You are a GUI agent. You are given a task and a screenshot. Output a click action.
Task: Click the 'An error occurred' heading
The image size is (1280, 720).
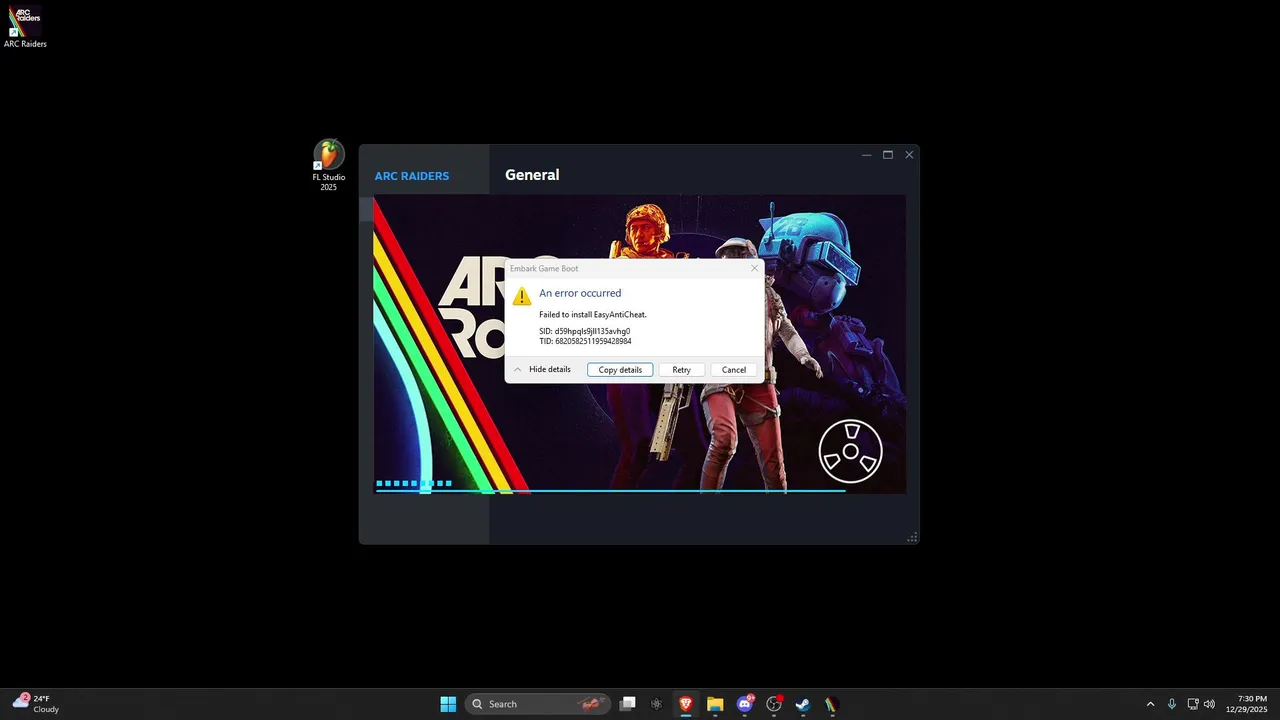coord(580,293)
